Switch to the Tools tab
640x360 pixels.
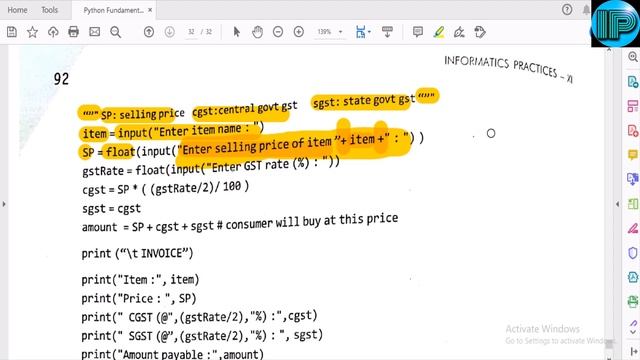49,10
